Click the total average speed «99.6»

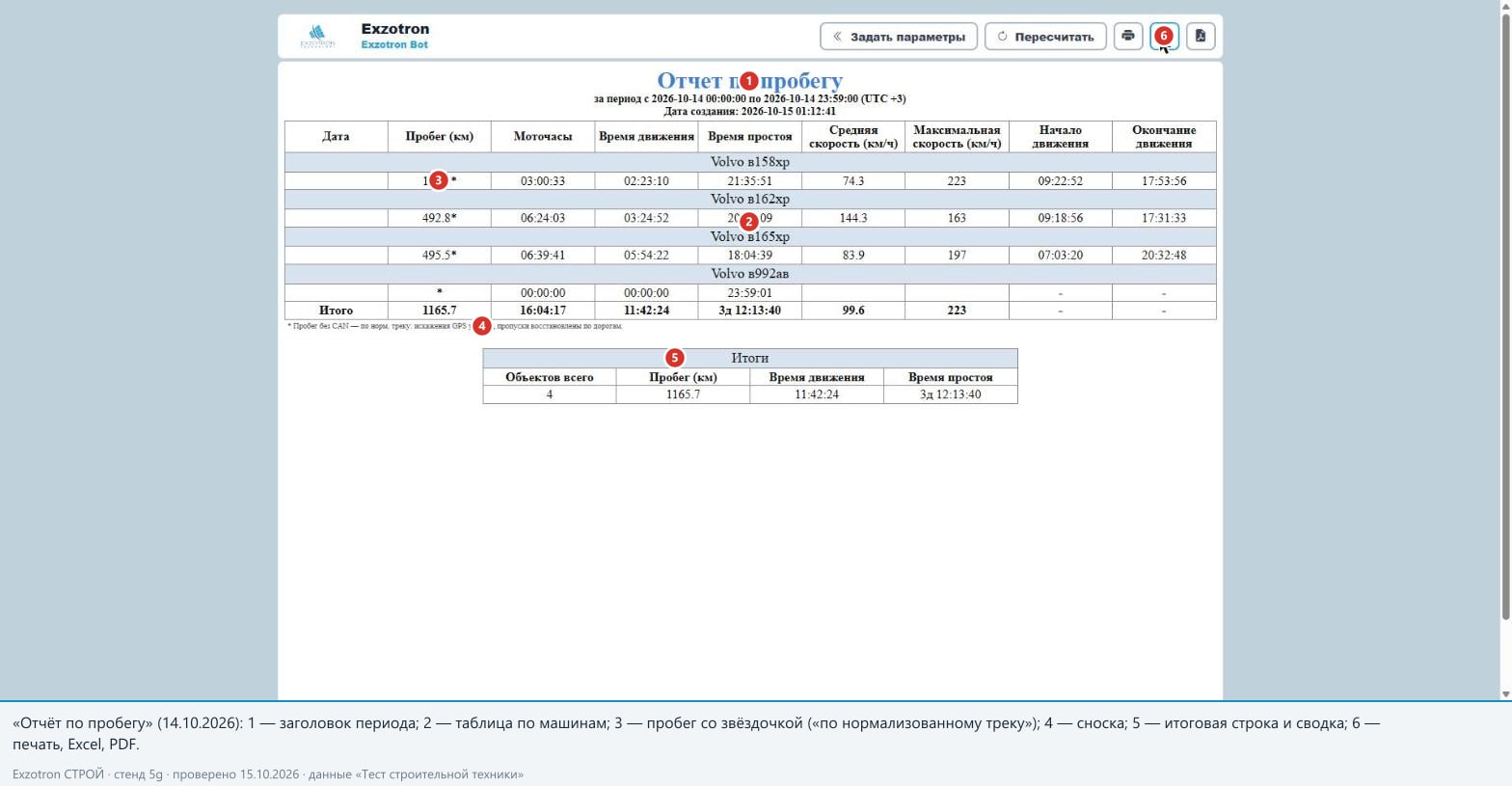853,311
